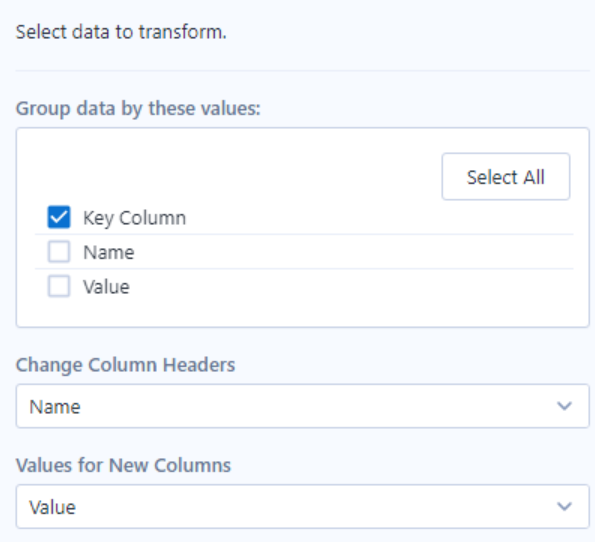Viewport: 595px width, 542px height.
Task: Select the Key Column label text
Action: point(134,218)
